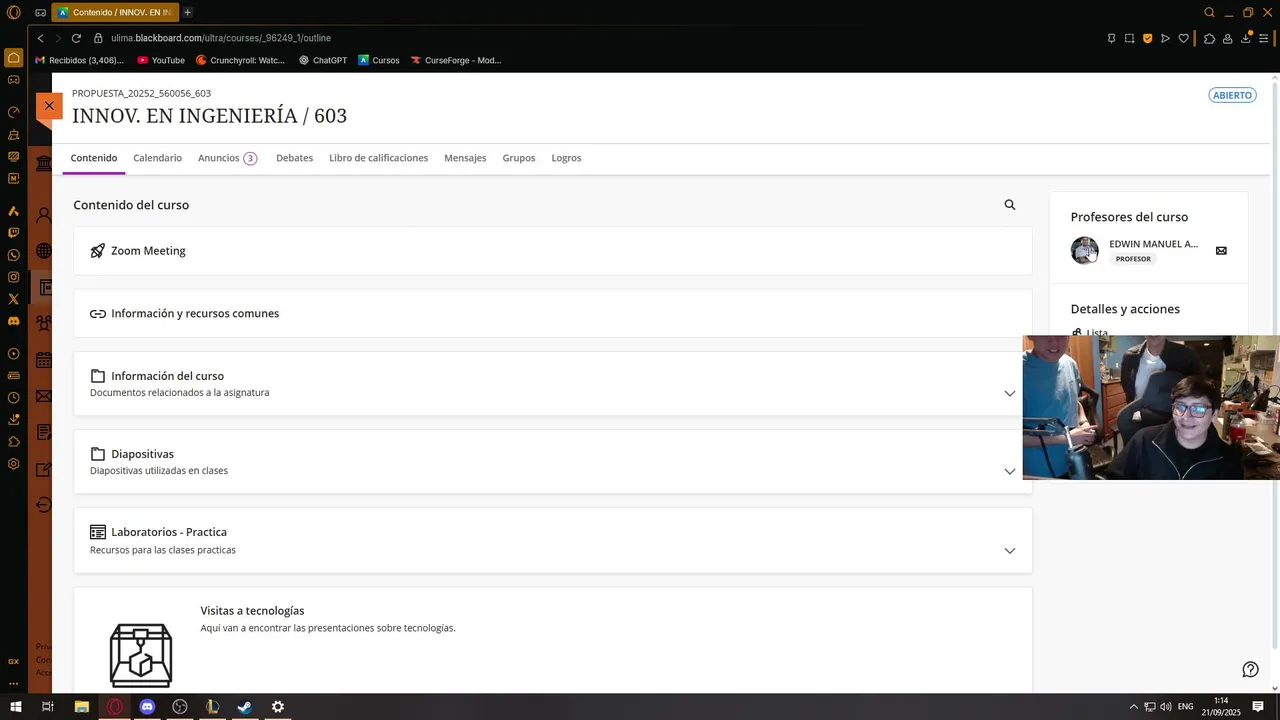Select the Contenido tab

[94, 158]
